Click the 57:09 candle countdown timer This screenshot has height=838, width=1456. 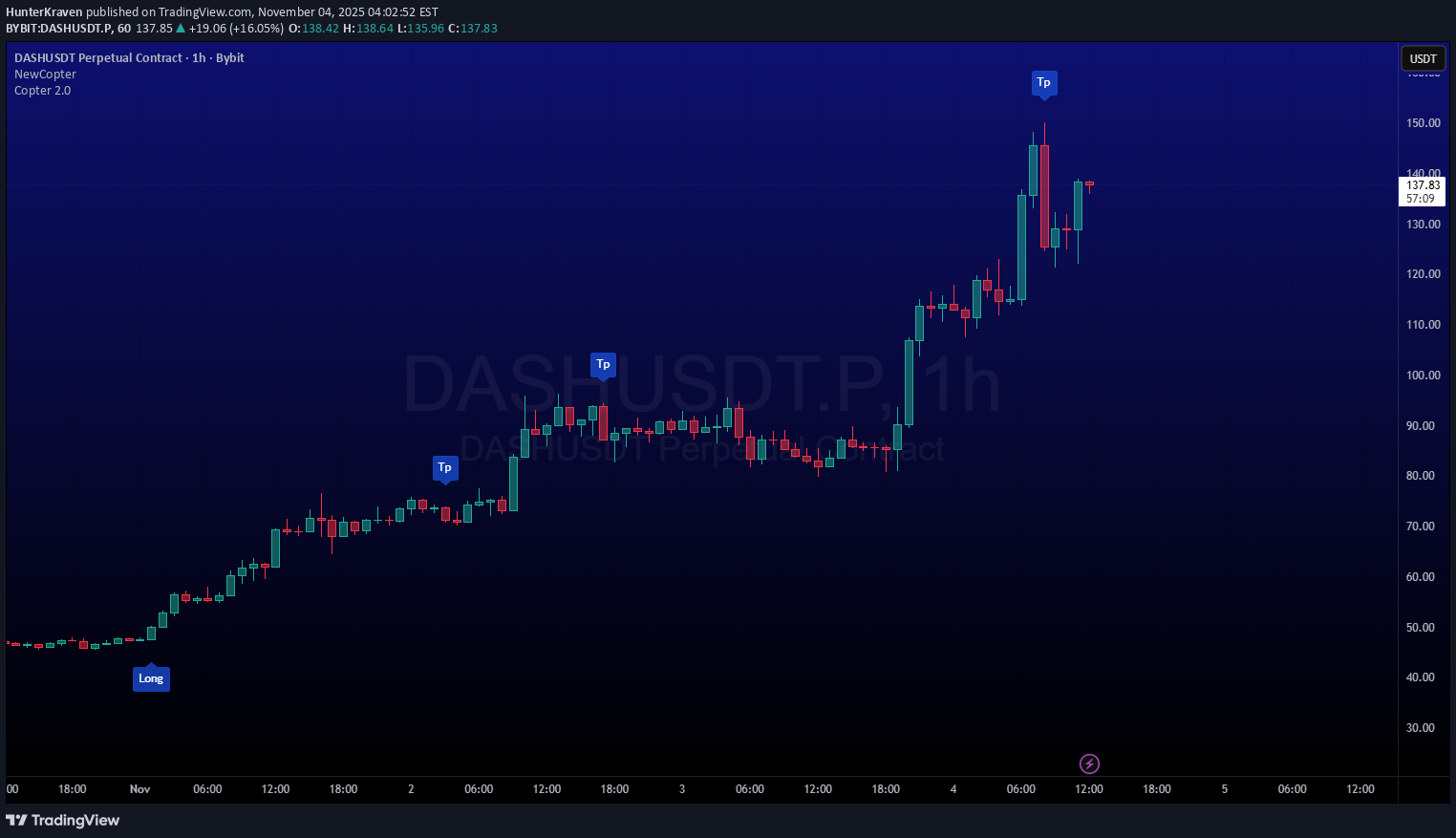1422,197
